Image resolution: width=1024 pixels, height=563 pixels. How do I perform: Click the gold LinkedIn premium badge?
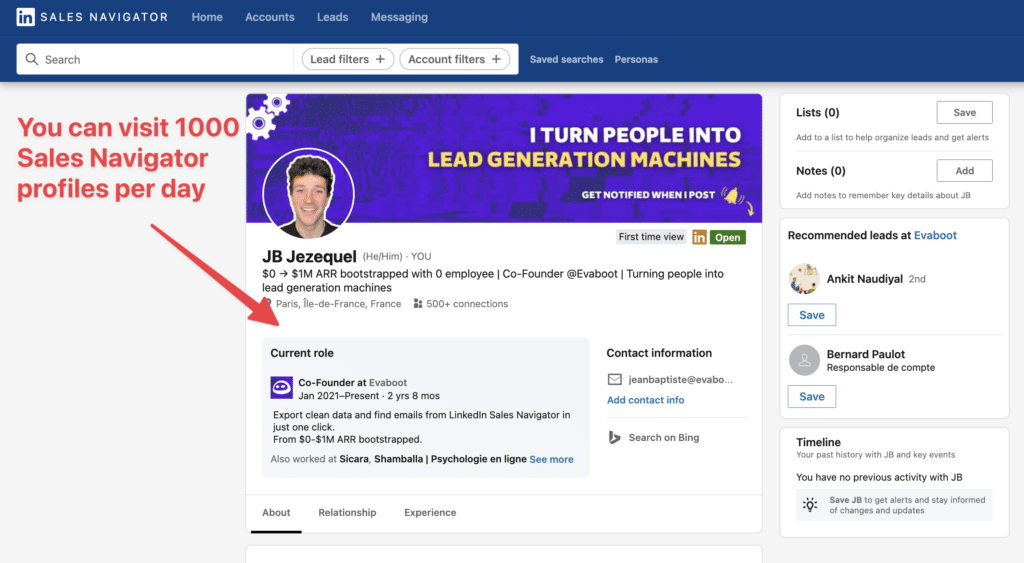[699, 237]
